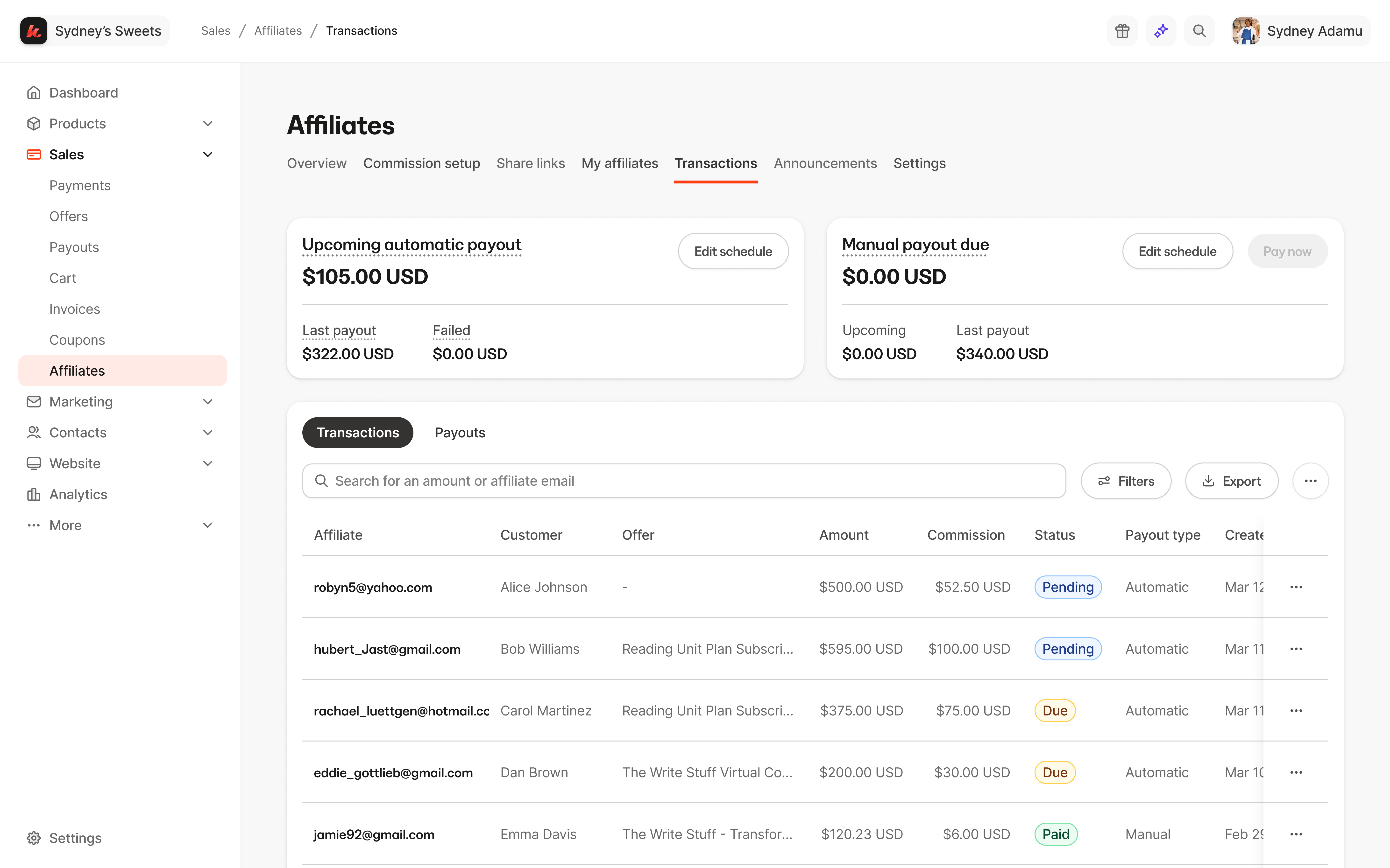Focus the amount or affiliate email search
1390x868 pixels.
click(x=684, y=481)
